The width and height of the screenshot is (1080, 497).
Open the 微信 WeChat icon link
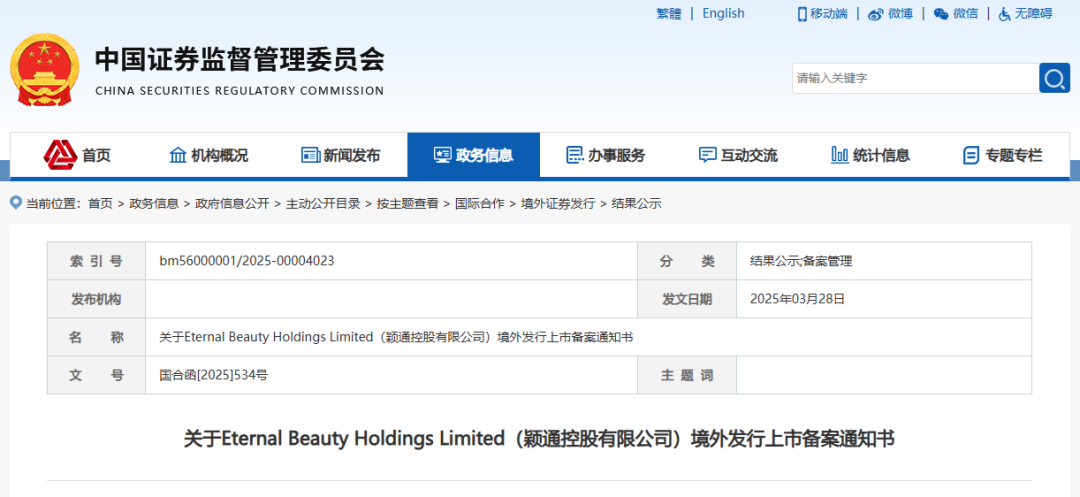click(x=941, y=14)
